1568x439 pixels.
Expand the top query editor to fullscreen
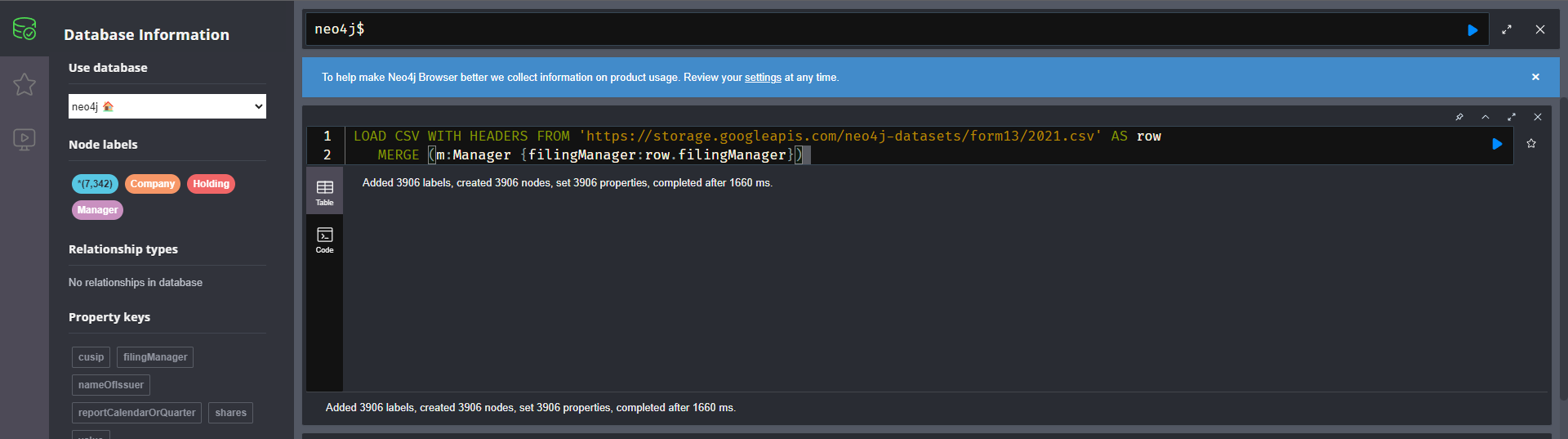coord(1507,29)
